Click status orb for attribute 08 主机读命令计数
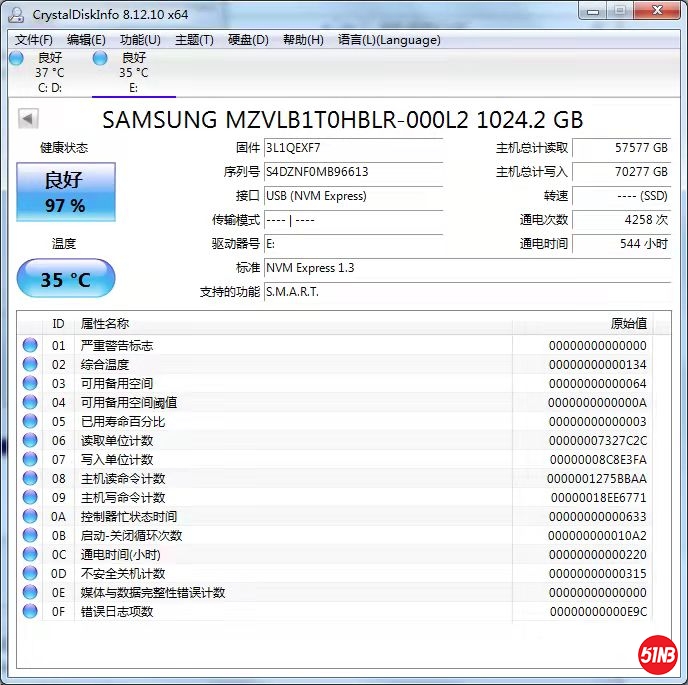This screenshot has height=685, width=688. [30, 478]
